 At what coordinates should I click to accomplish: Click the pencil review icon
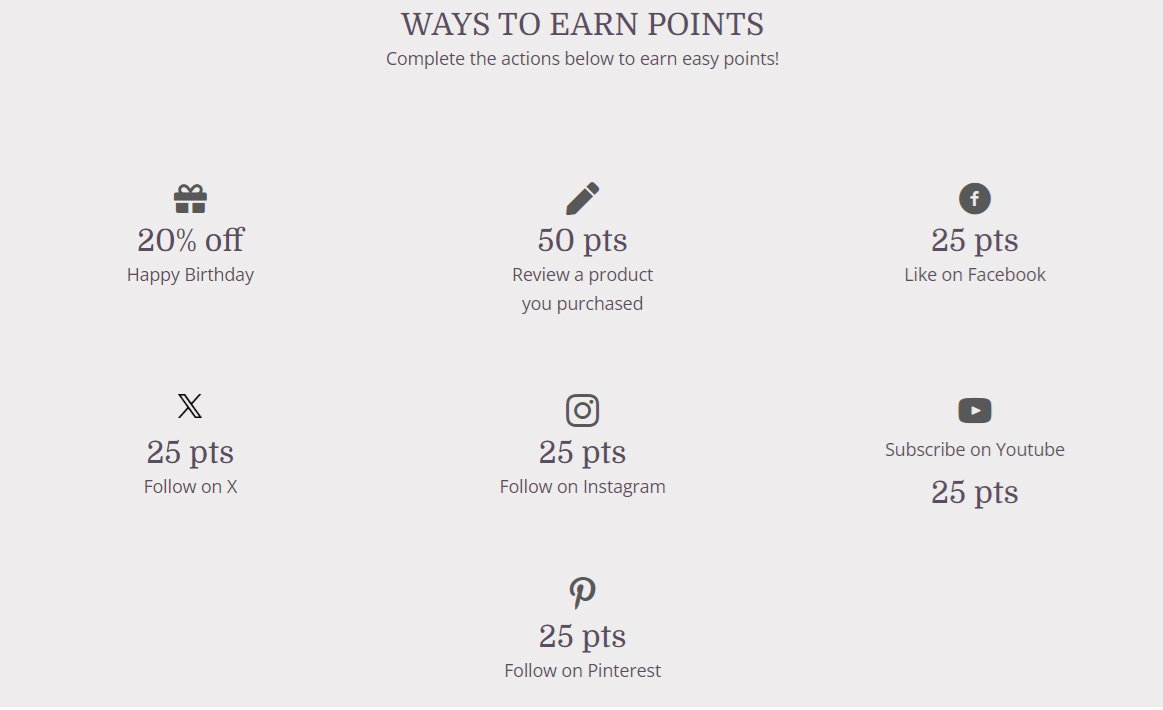(x=582, y=198)
